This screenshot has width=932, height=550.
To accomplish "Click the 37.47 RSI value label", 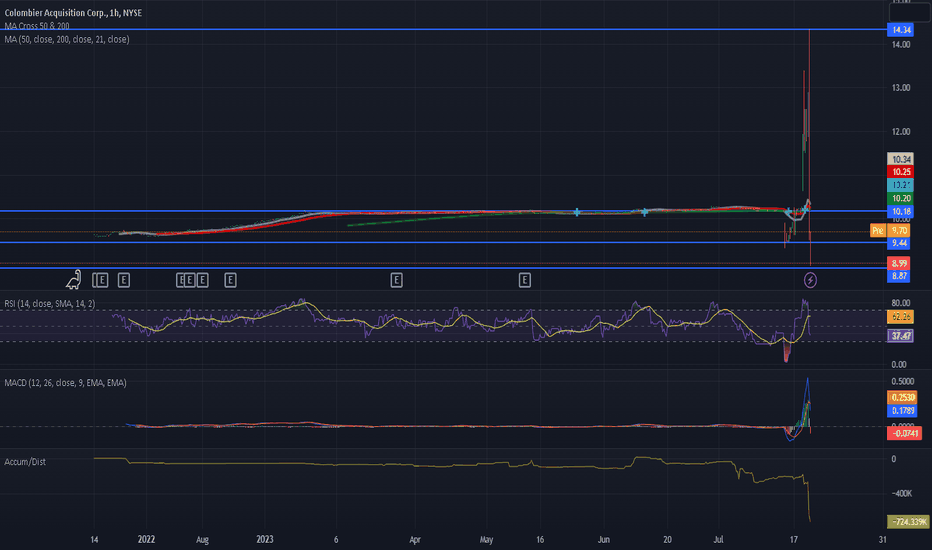I will click(x=901, y=336).
